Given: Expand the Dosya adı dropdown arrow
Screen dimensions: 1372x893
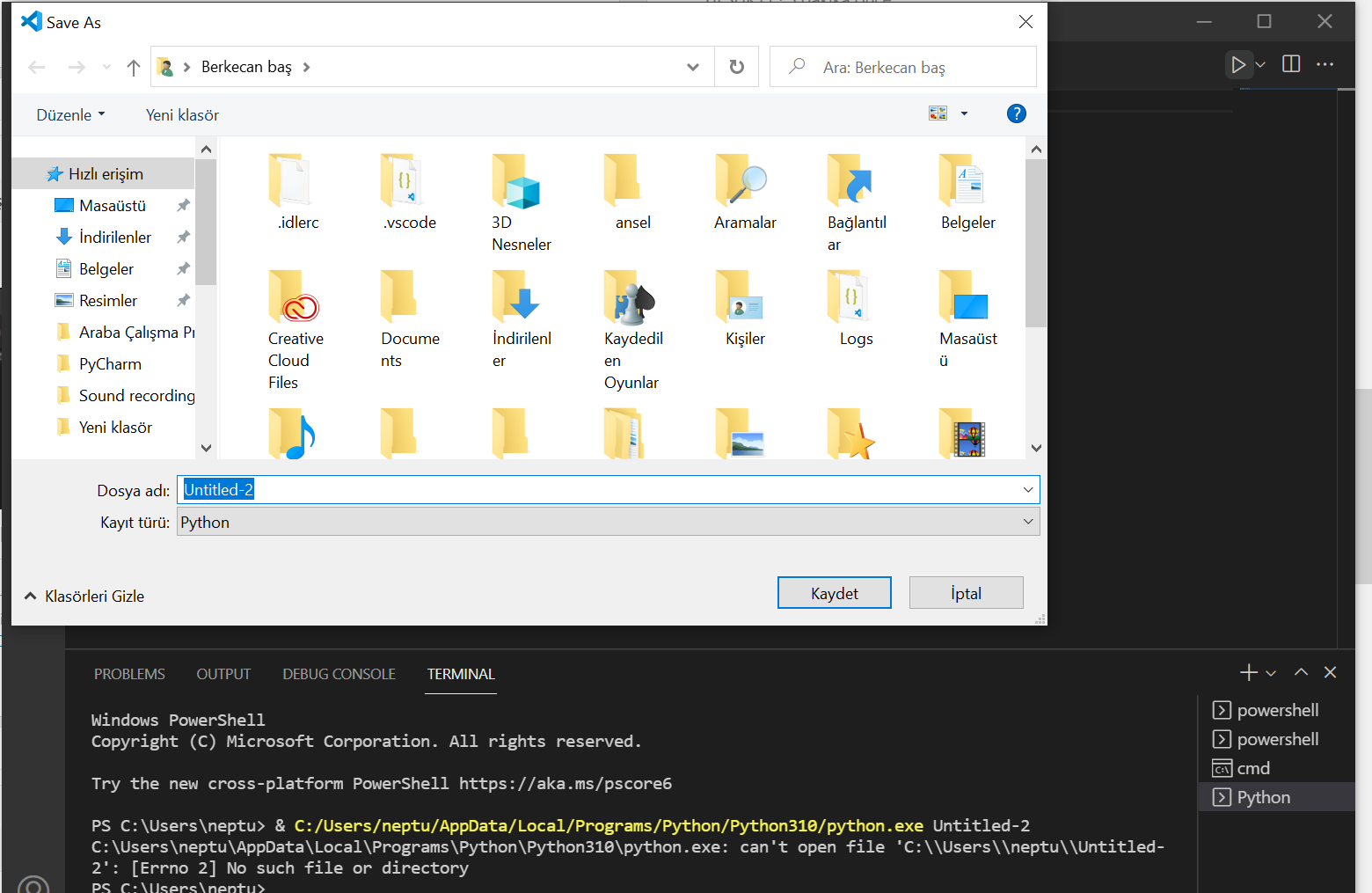Looking at the screenshot, I should [1028, 490].
